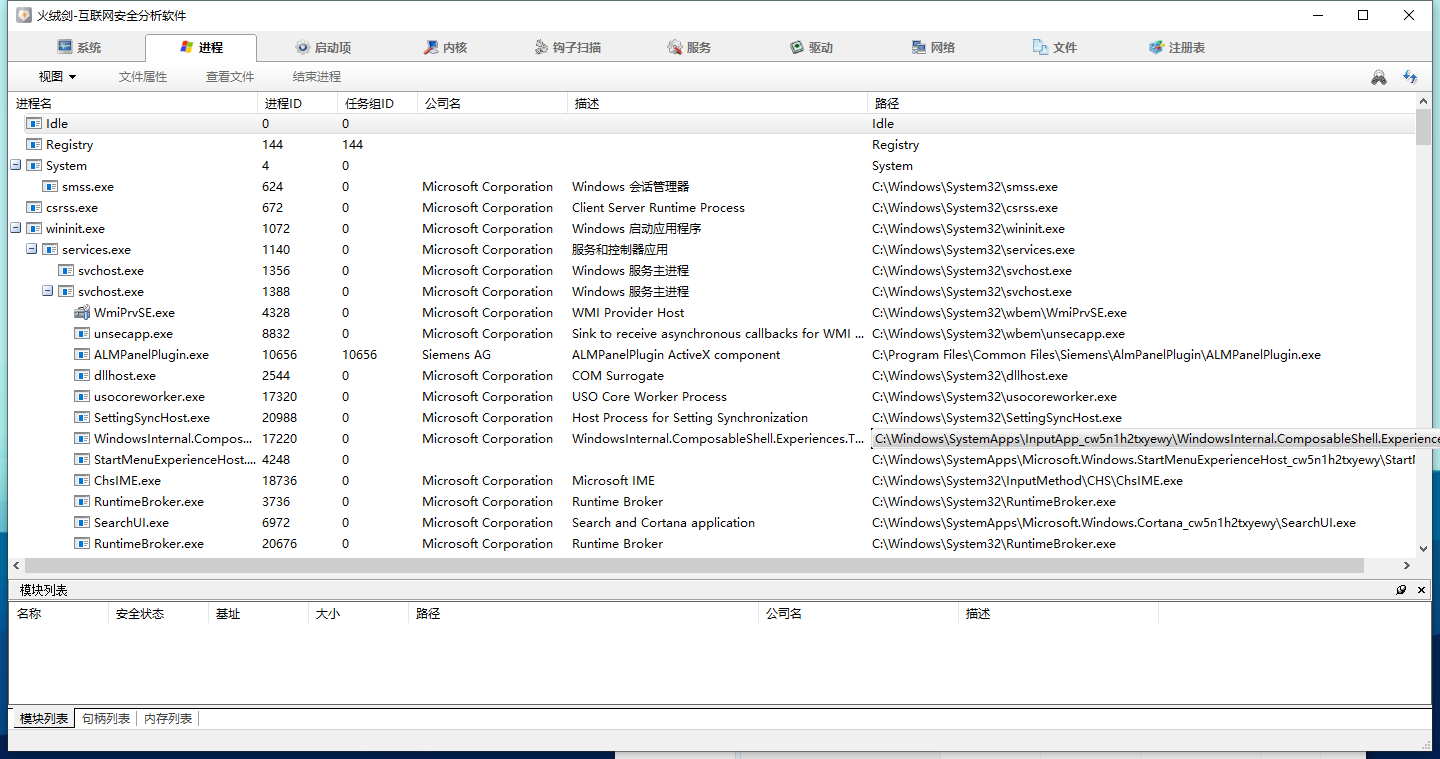Screen dimensions: 1440x759
Task: Collapse the services.exe tree node
Action: 32,250
